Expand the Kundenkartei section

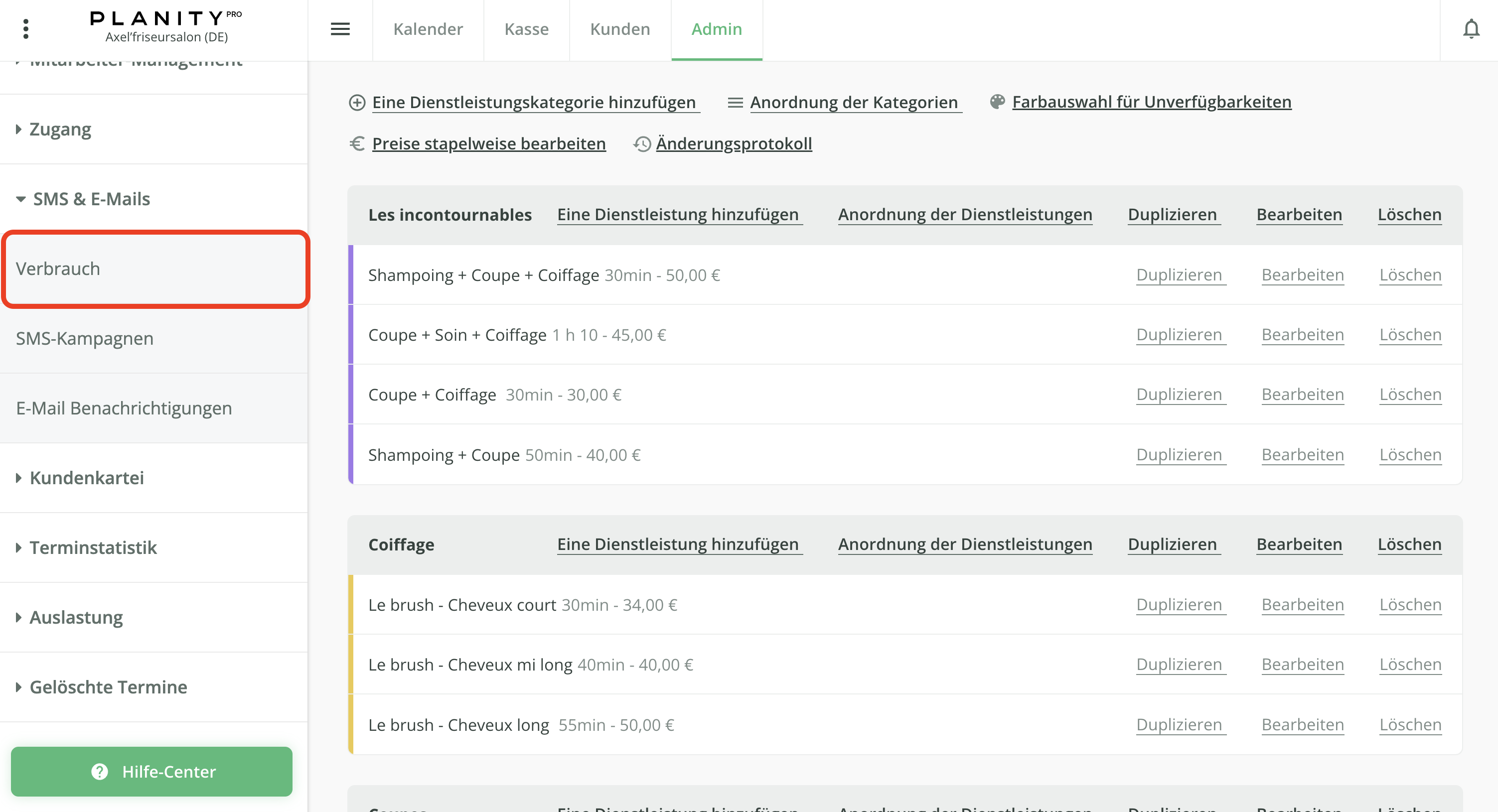coord(86,477)
